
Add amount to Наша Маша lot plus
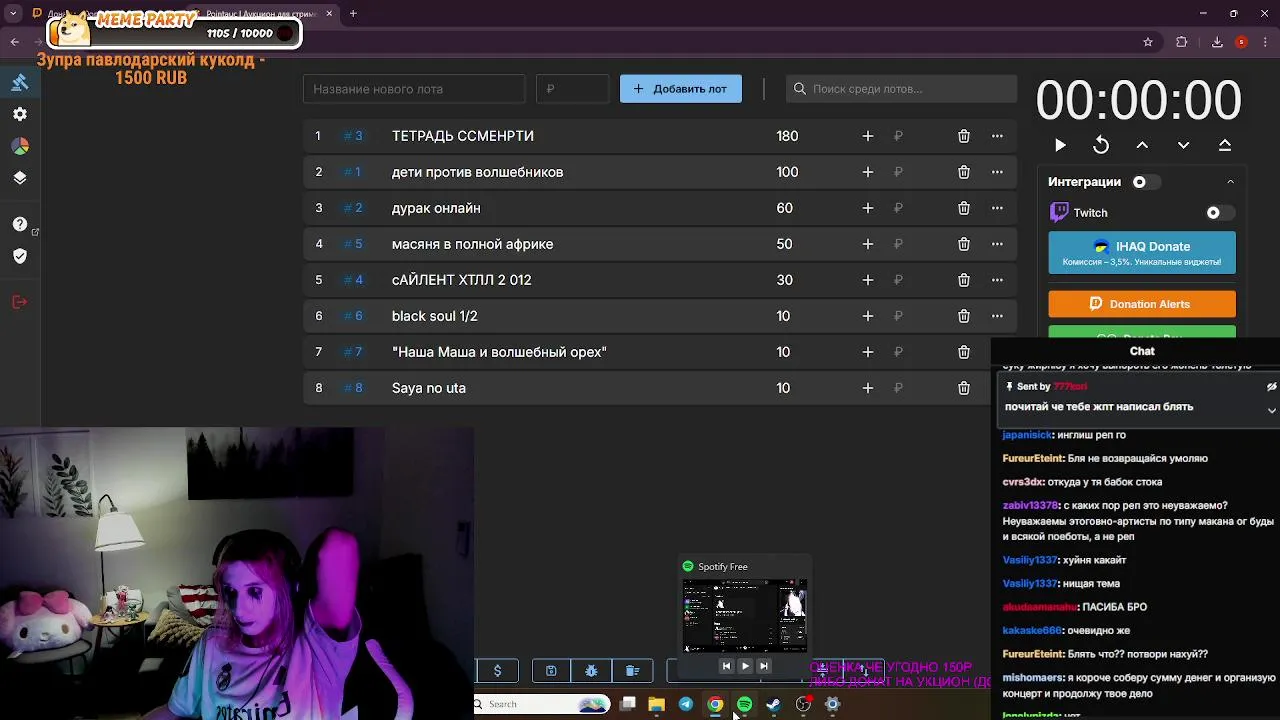(868, 352)
